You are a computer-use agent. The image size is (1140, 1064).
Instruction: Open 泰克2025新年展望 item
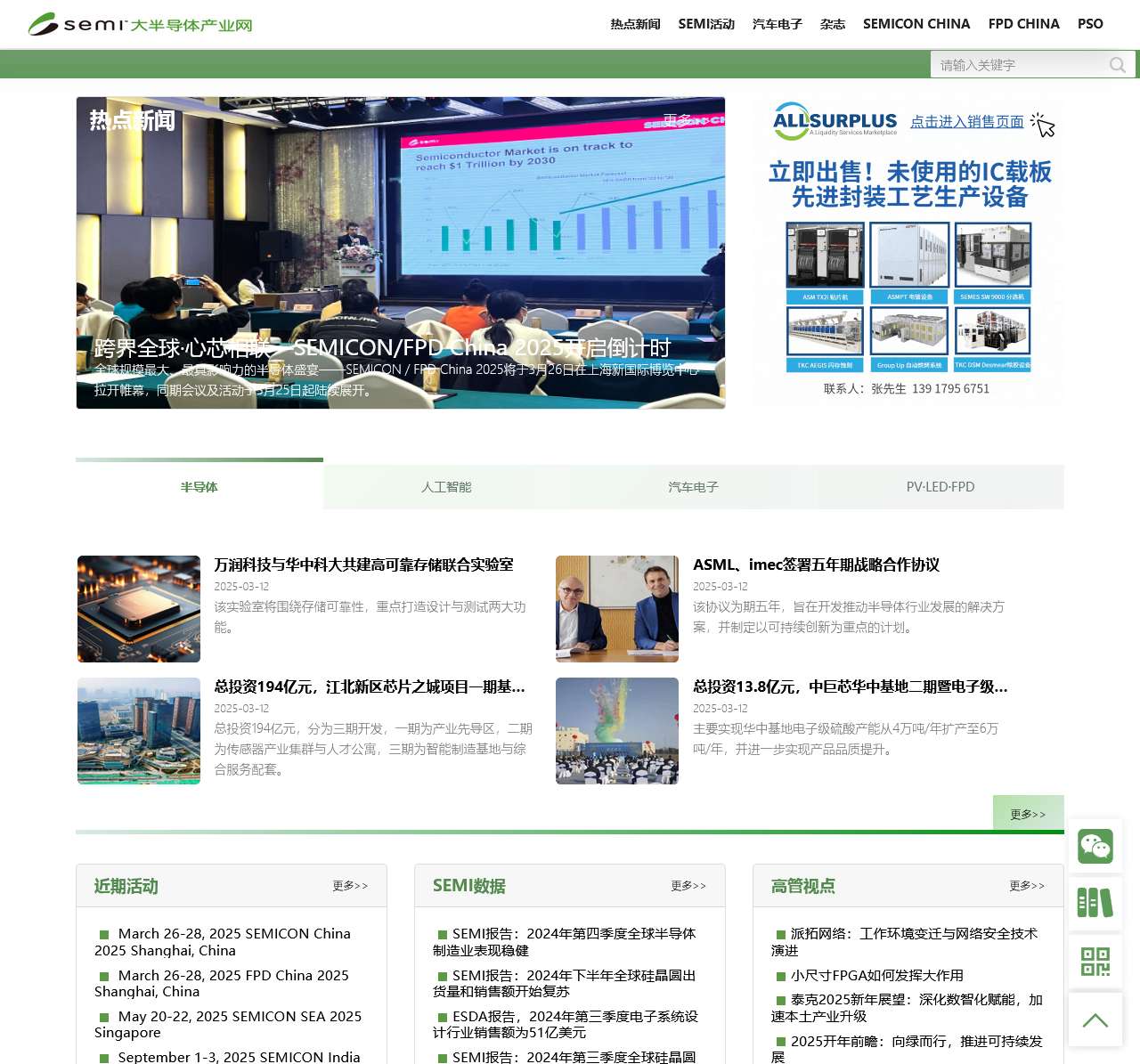coord(908,1008)
